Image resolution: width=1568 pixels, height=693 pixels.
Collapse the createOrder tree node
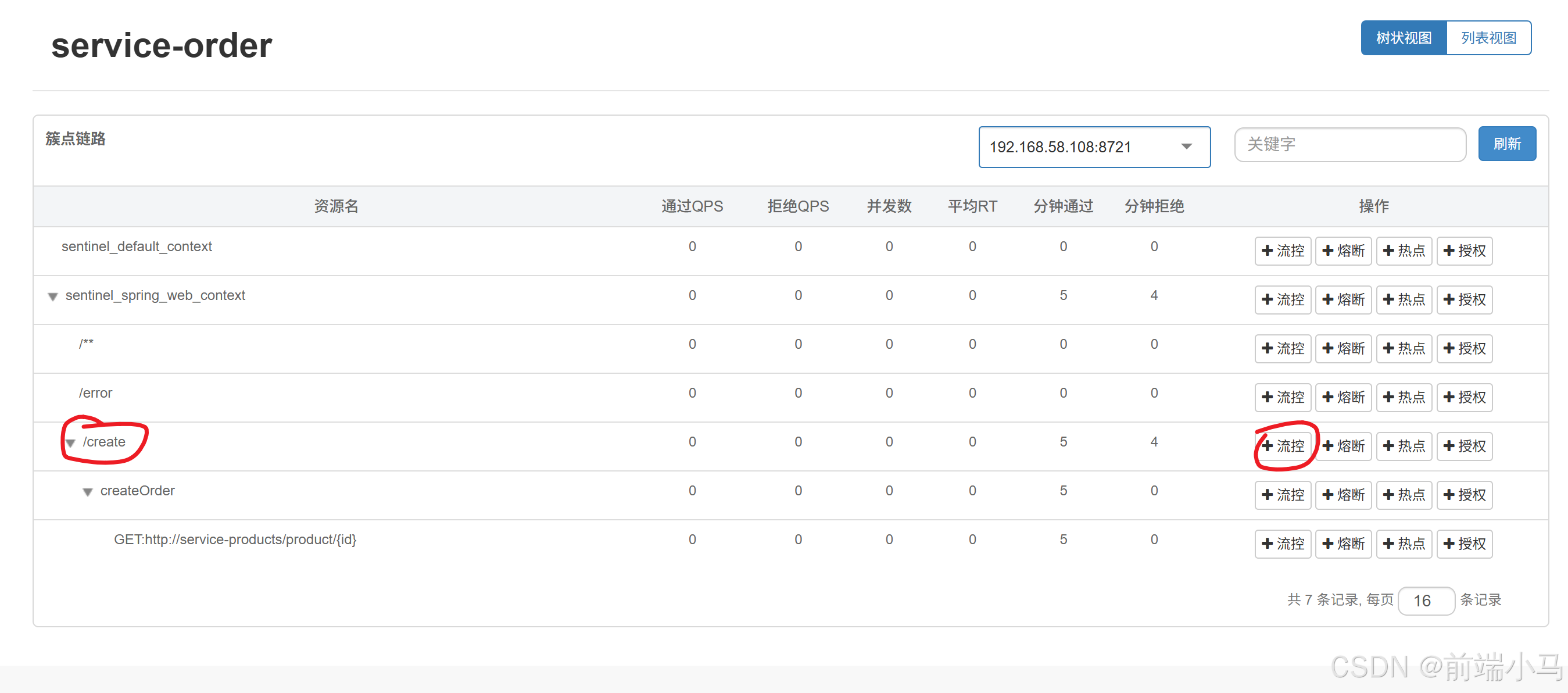(88, 492)
